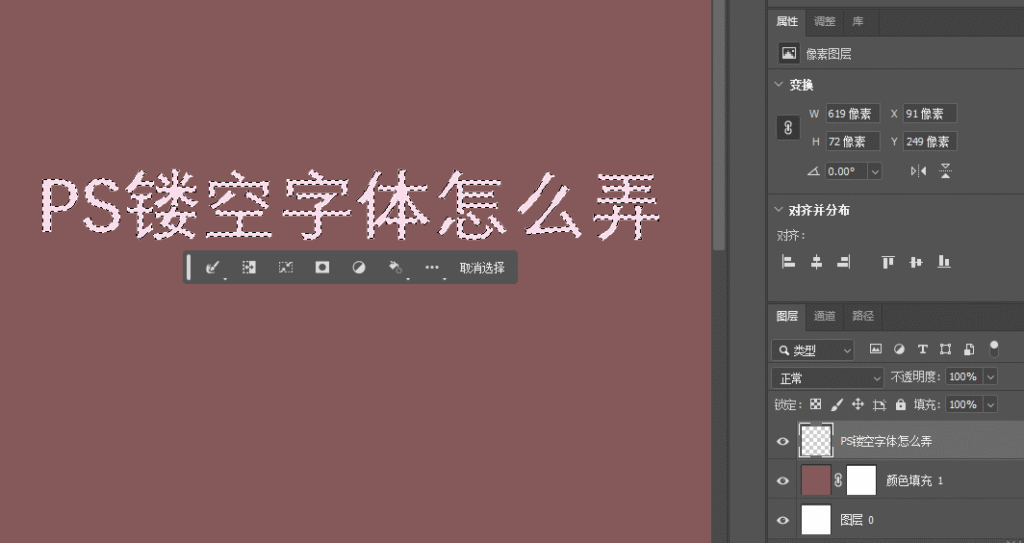Select the 颜色填充 1 layer mask thumbnail
This screenshot has width=1024, height=543.
(x=861, y=480)
